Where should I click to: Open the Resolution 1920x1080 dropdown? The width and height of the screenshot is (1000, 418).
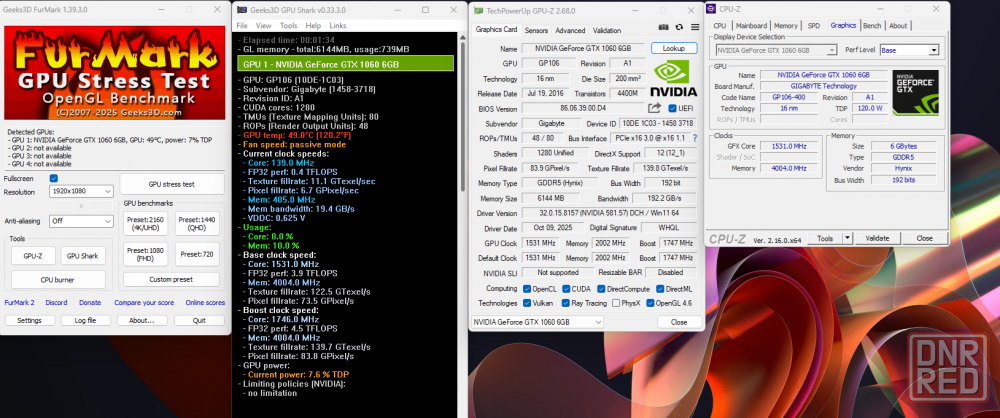tap(79, 192)
